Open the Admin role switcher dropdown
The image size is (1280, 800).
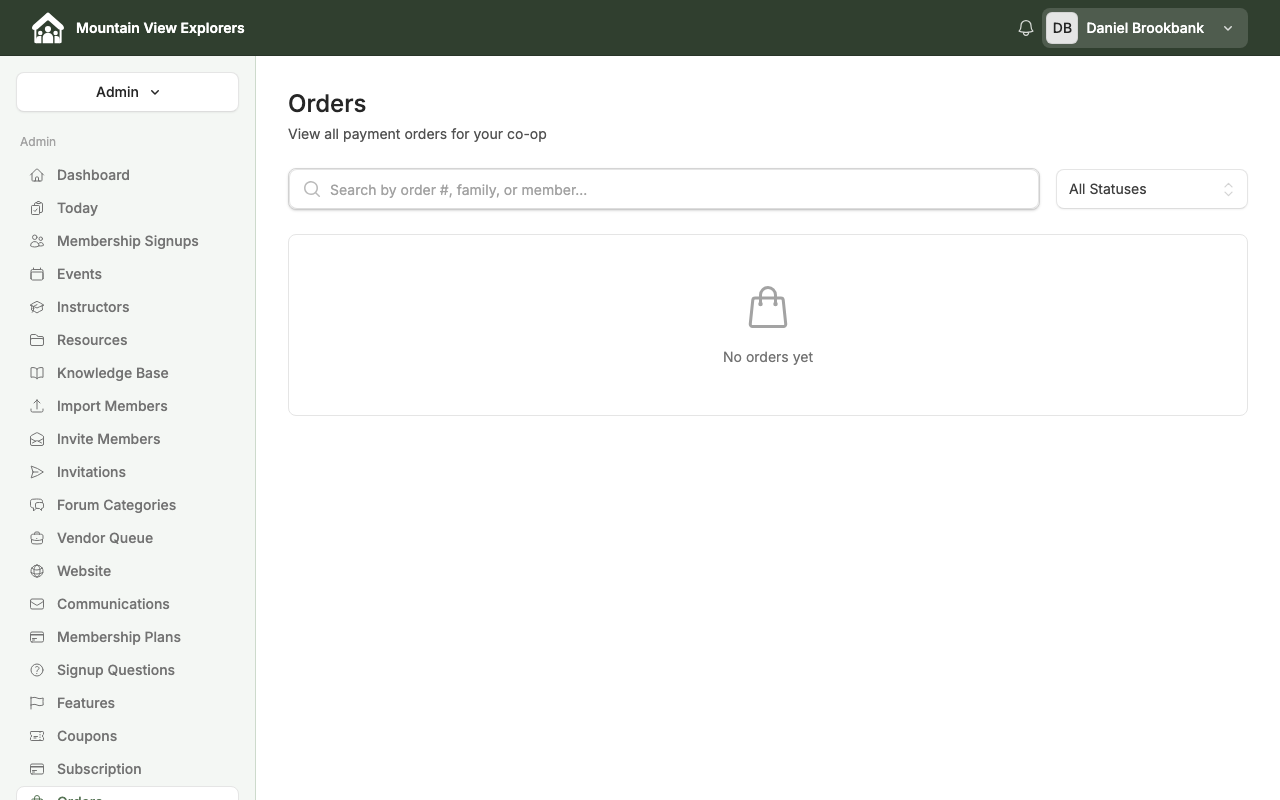tap(127, 92)
